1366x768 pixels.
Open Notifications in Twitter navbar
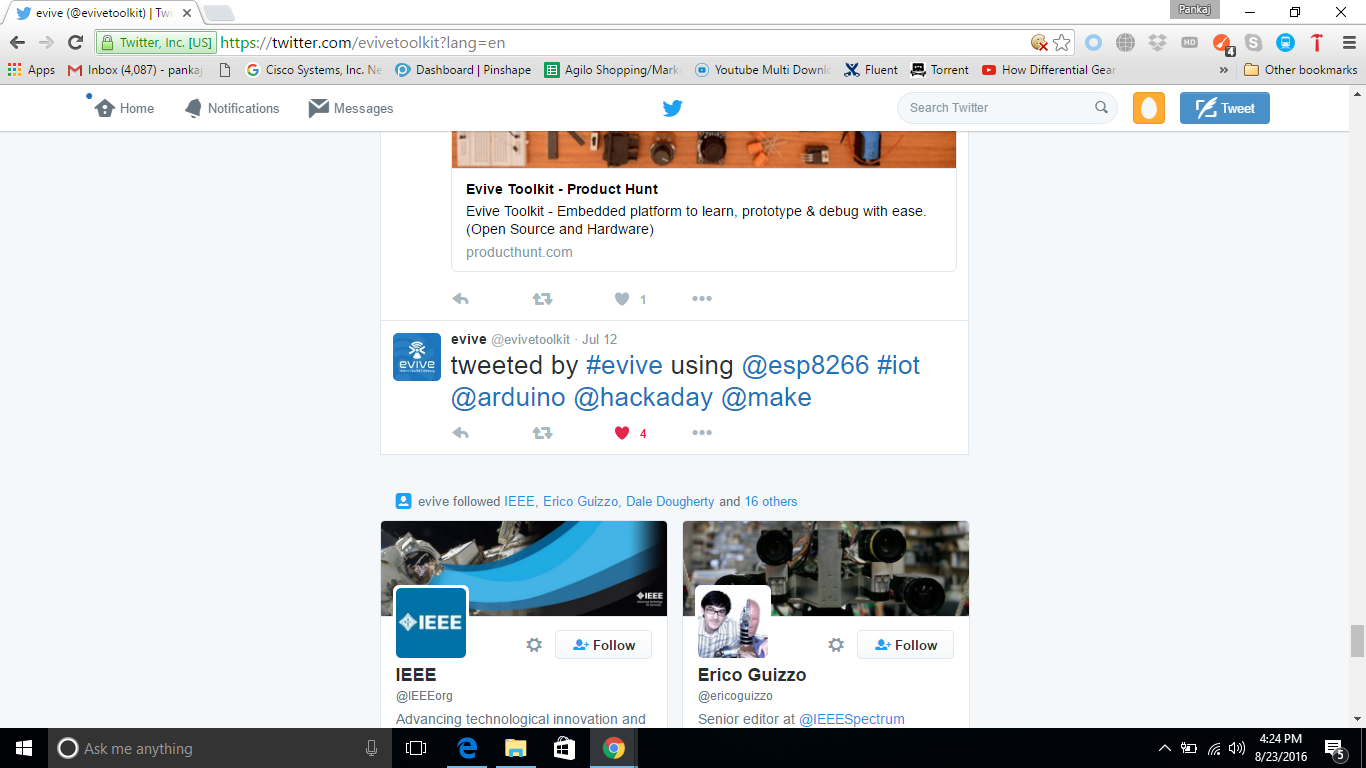click(232, 108)
